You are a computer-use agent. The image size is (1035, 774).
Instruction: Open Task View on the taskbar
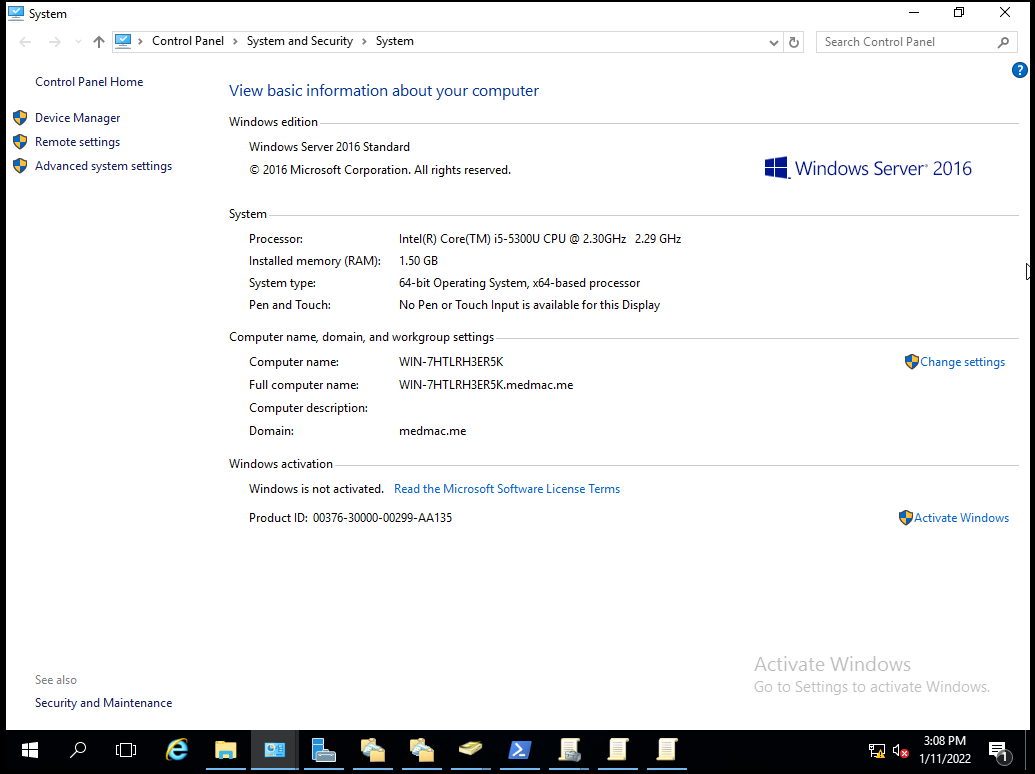click(125, 750)
